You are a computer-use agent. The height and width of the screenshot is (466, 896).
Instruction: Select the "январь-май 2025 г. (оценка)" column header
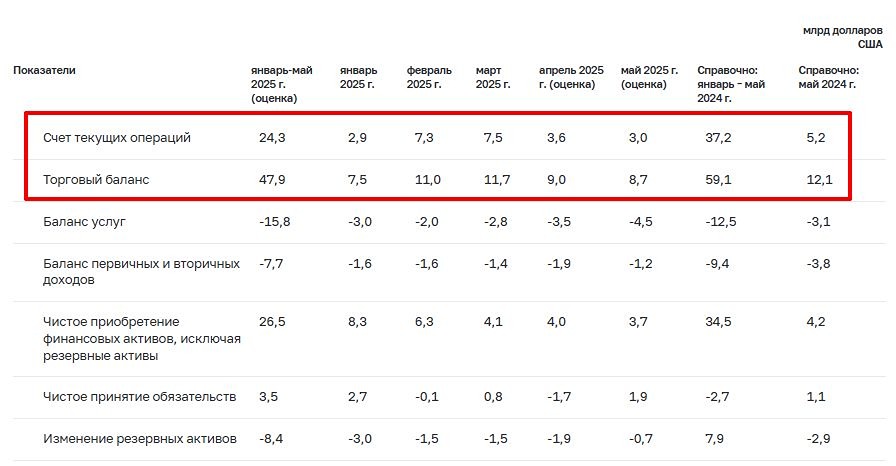click(282, 84)
